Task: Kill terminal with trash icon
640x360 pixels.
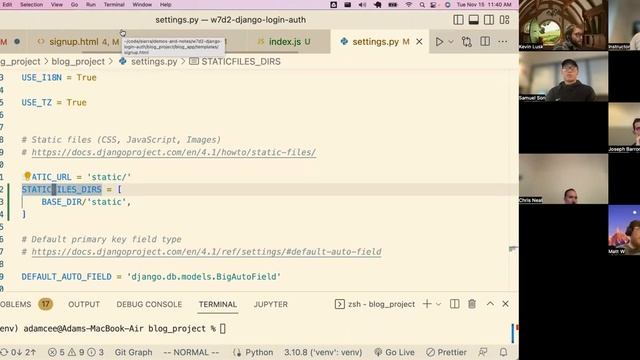Action: (x=472, y=304)
